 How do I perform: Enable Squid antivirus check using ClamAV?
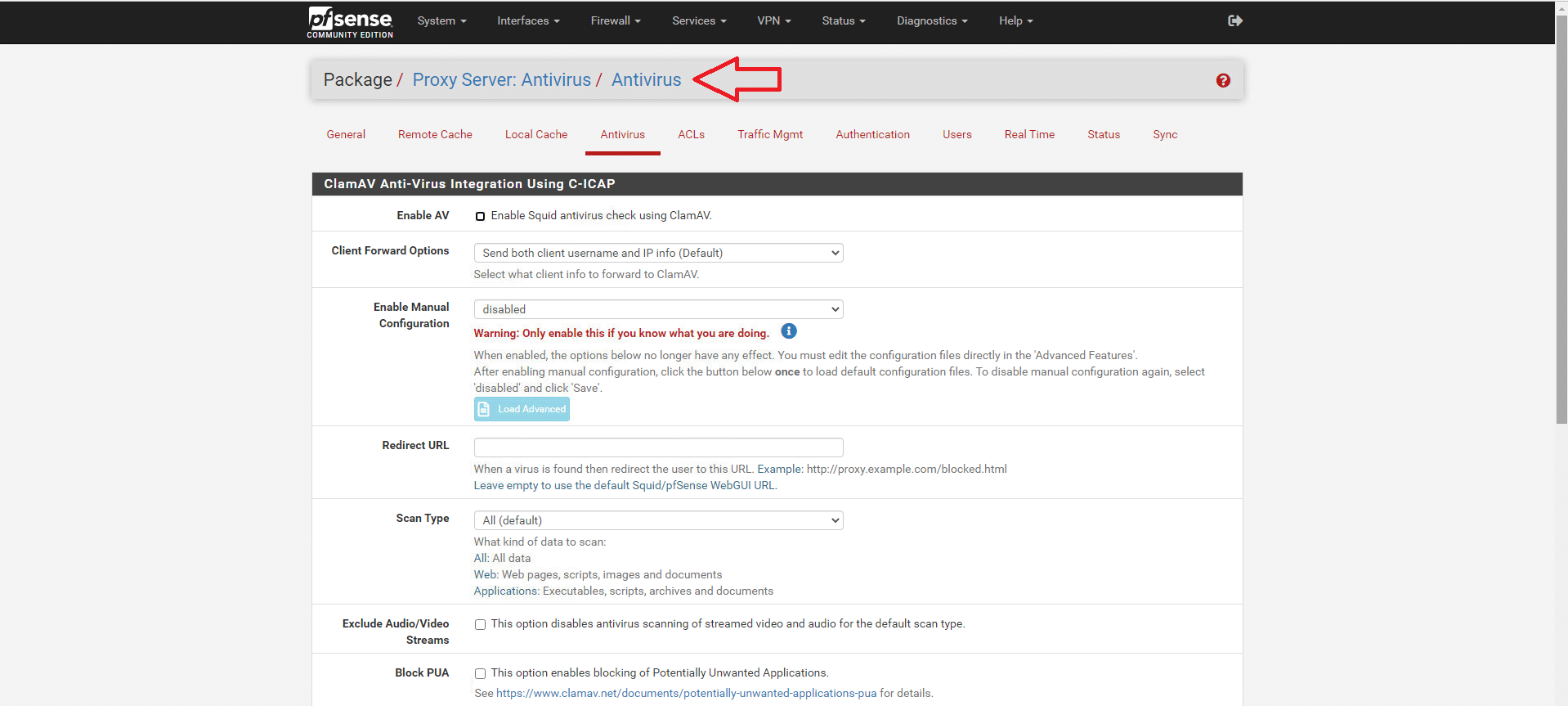click(x=481, y=216)
